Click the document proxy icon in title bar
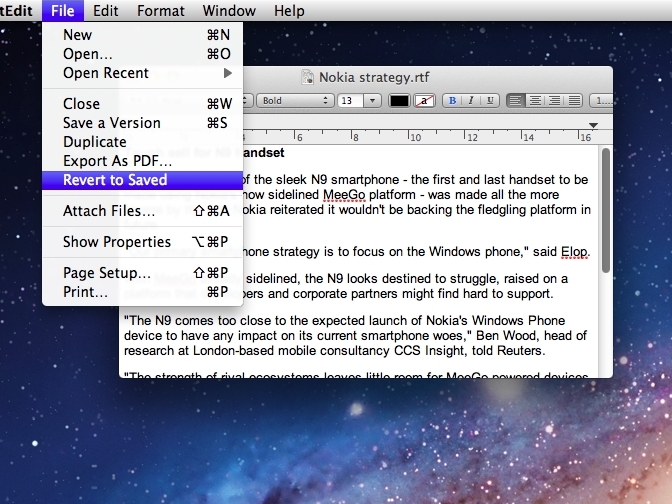 [307, 77]
